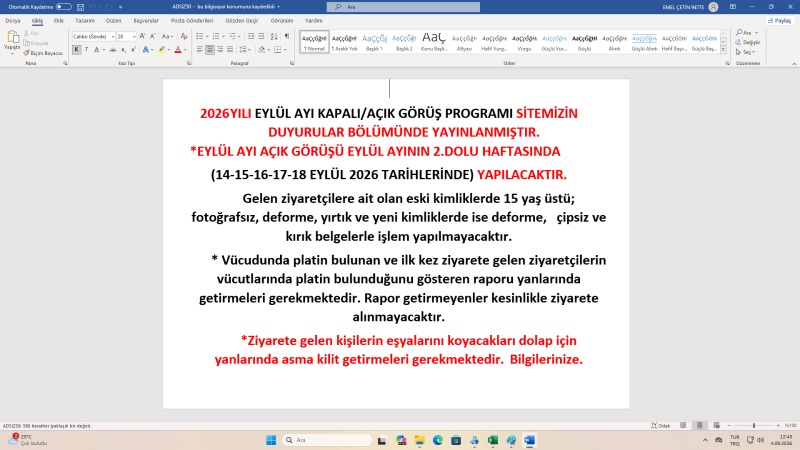Toggle Bold formatting in ribbon

[x=76, y=49]
